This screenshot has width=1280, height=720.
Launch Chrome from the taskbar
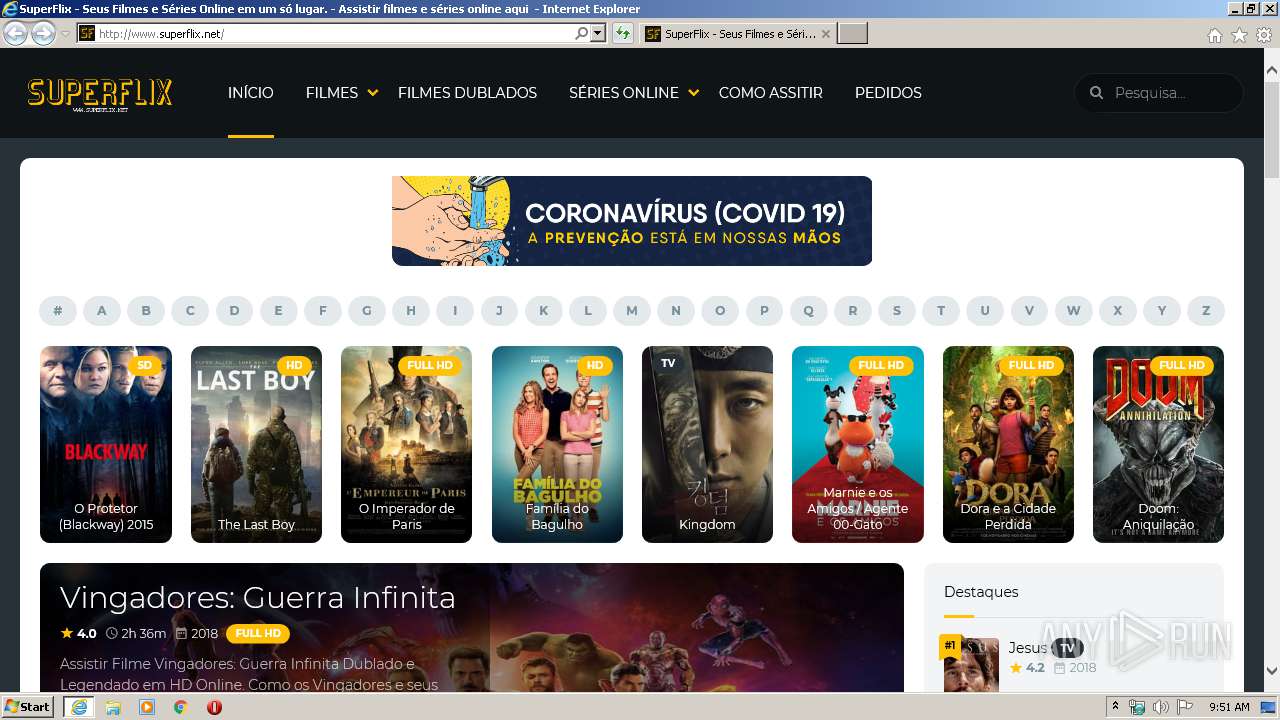(180, 707)
